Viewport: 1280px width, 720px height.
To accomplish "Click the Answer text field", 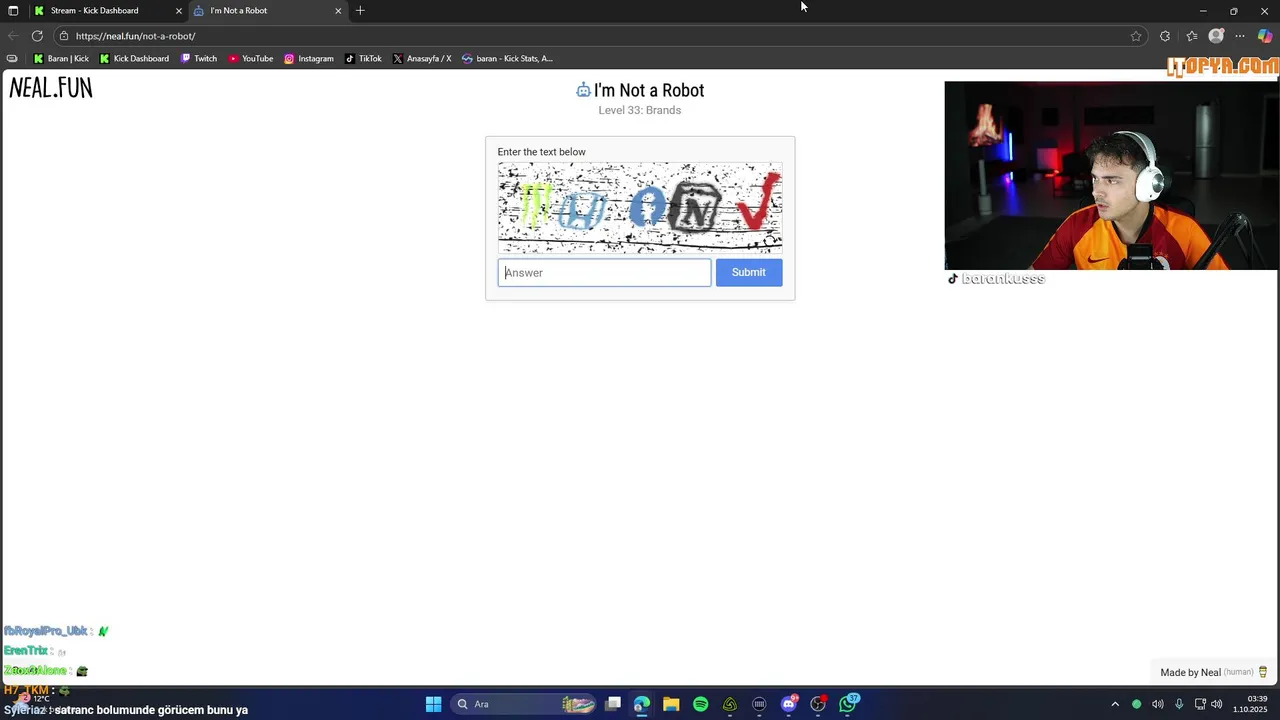I will (x=604, y=272).
